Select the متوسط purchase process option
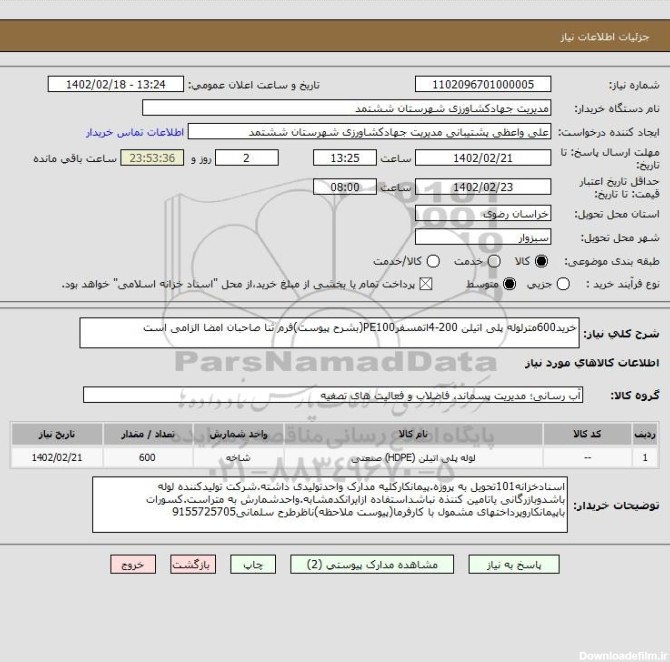The image size is (670, 662). coord(510,285)
